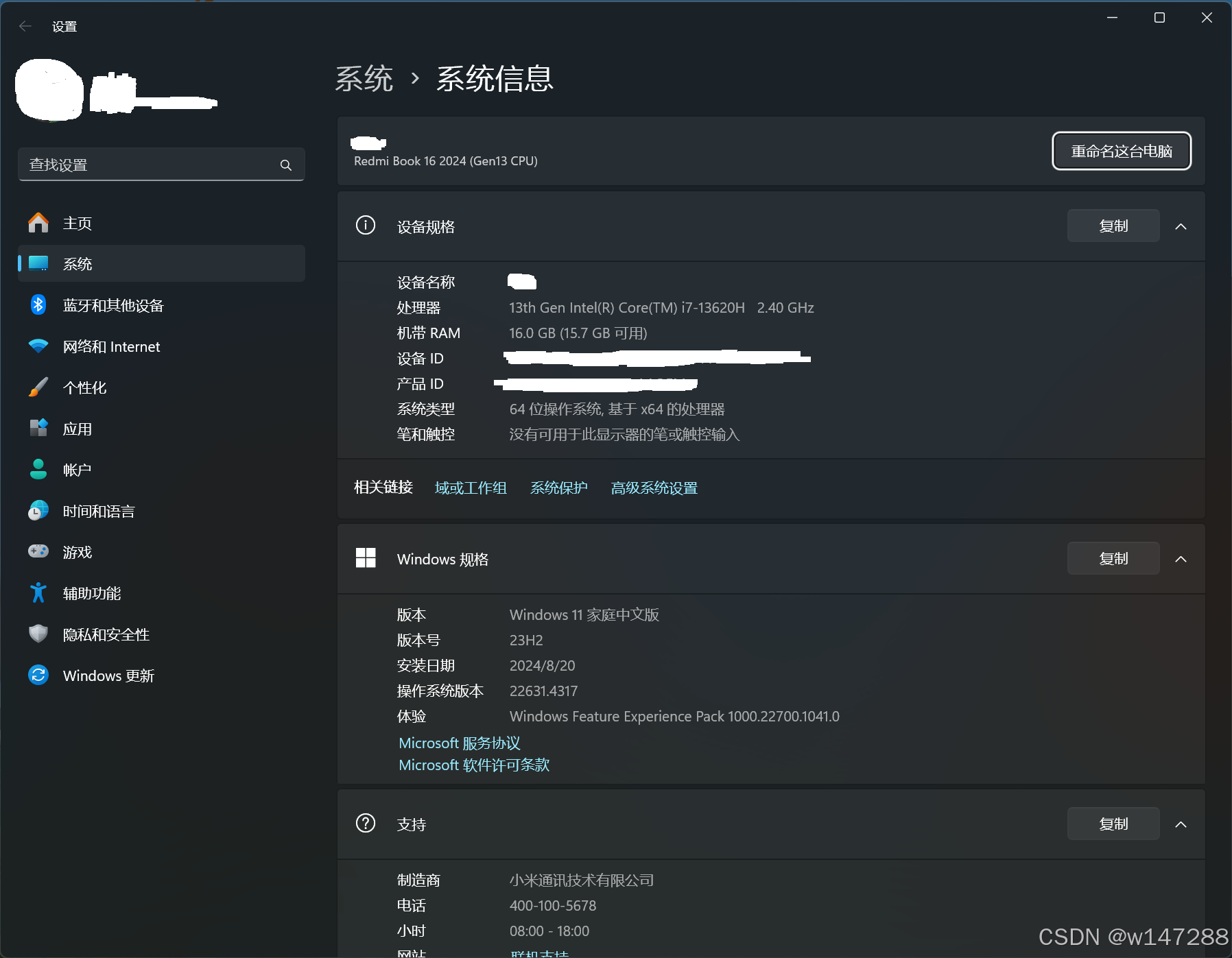Screen dimensions: 1232x958
Task: Open 网络和 Internet settings
Action: coord(161,346)
